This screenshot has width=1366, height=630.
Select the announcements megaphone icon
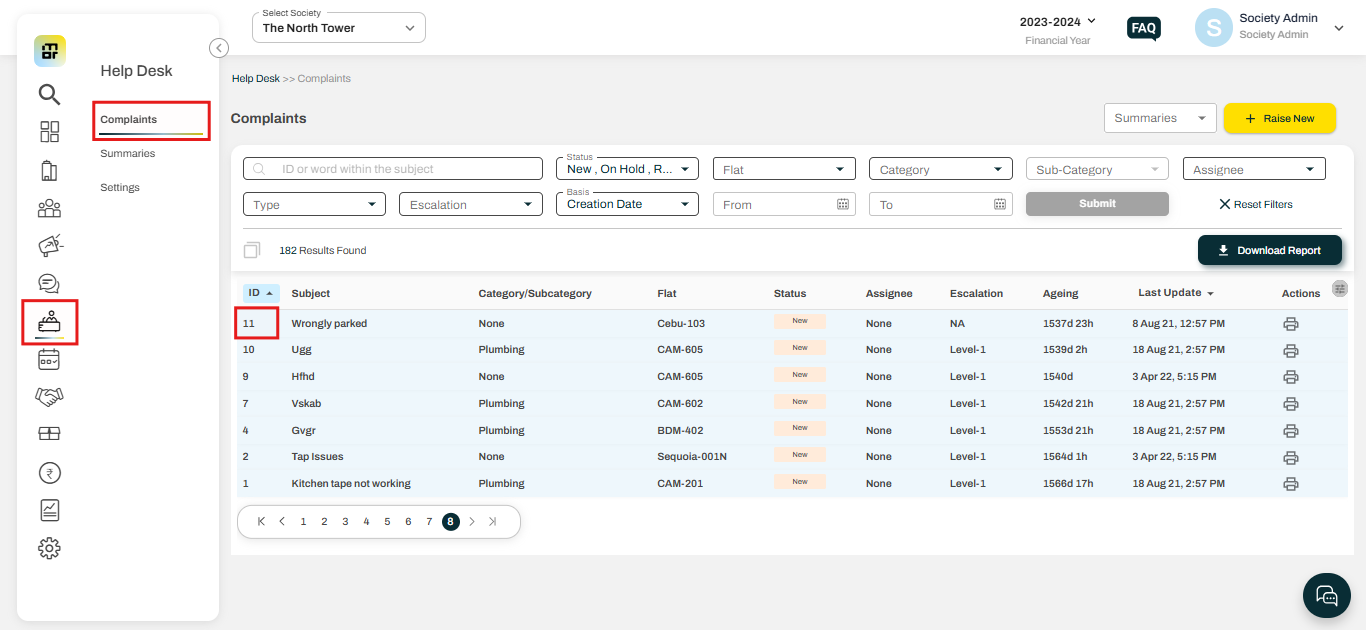tap(48, 244)
